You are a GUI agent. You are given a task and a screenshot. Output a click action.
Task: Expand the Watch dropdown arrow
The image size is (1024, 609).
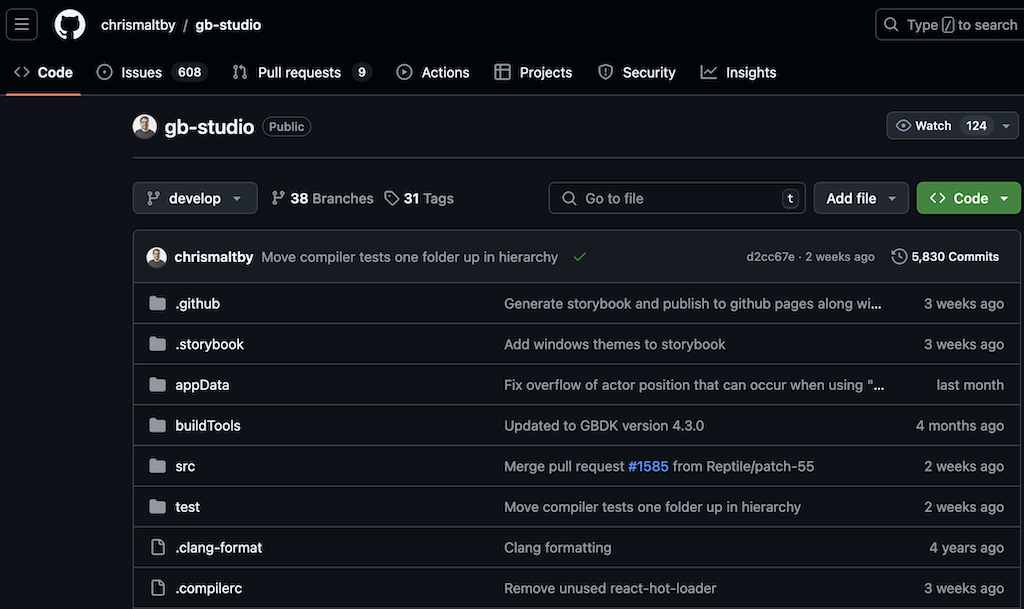coord(1006,126)
